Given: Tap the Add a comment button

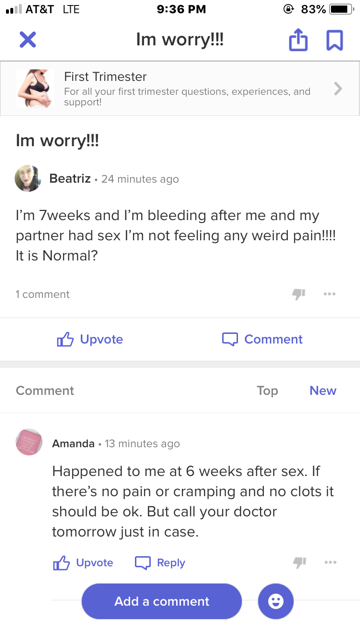Looking at the screenshot, I should 162,601.
